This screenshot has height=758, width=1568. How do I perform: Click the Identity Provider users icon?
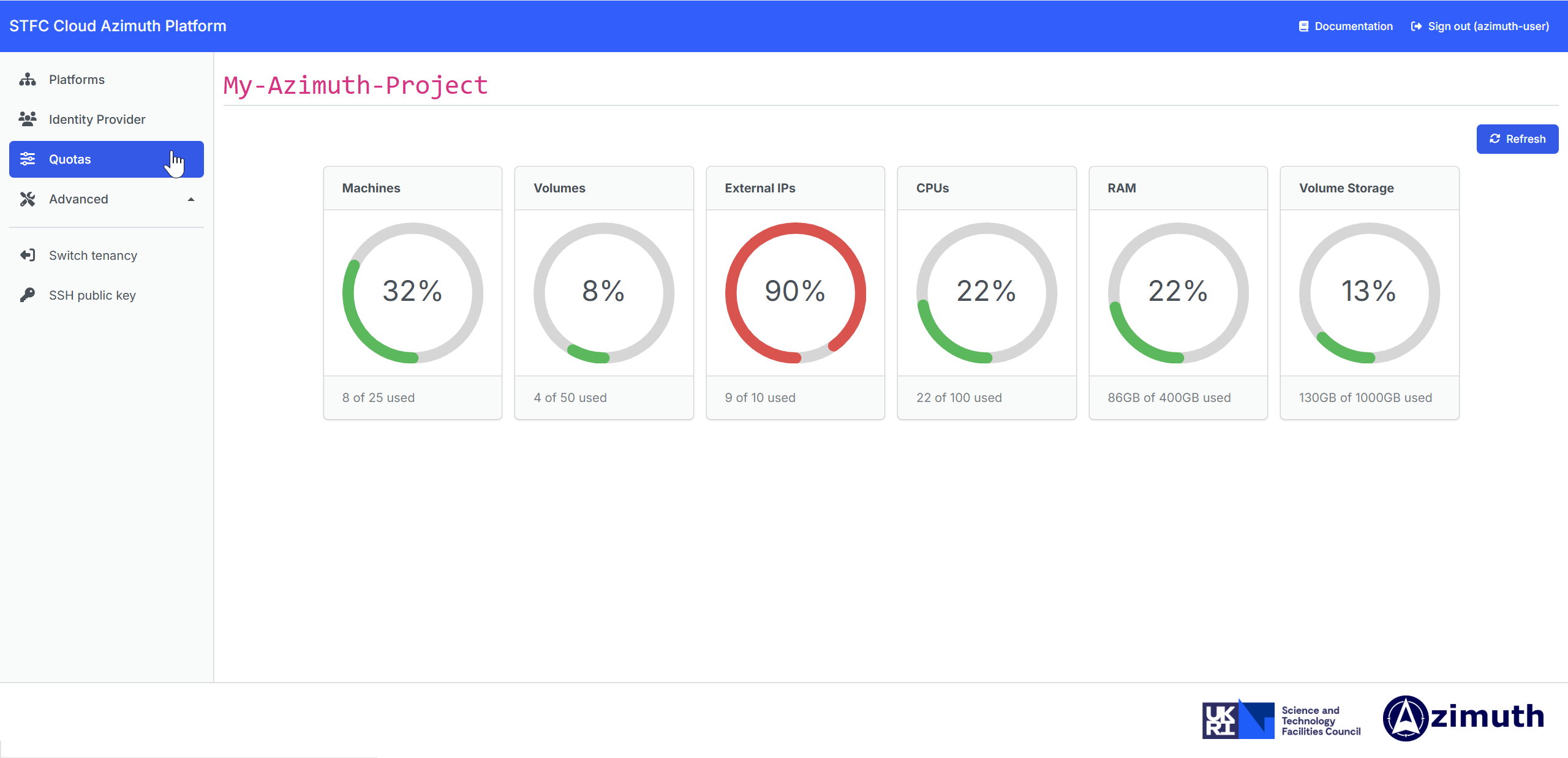tap(28, 119)
